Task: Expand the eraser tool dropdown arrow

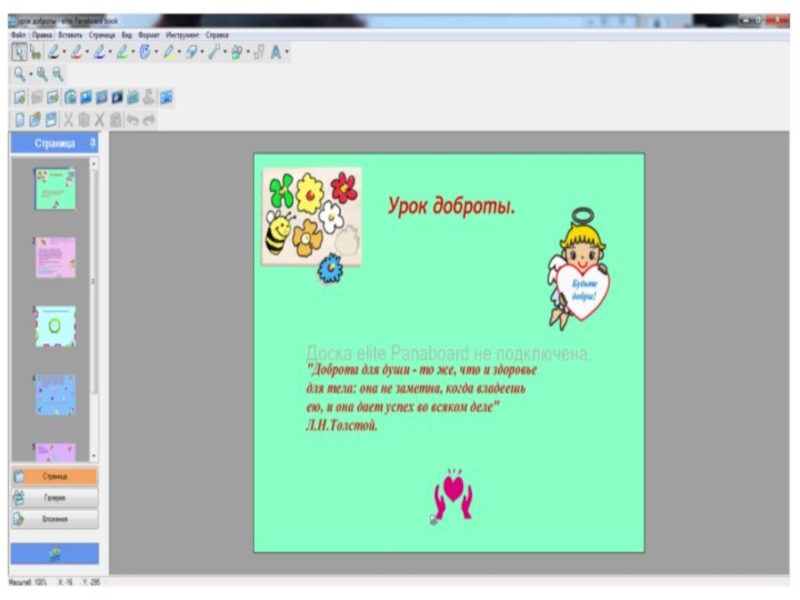Action: [203, 52]
